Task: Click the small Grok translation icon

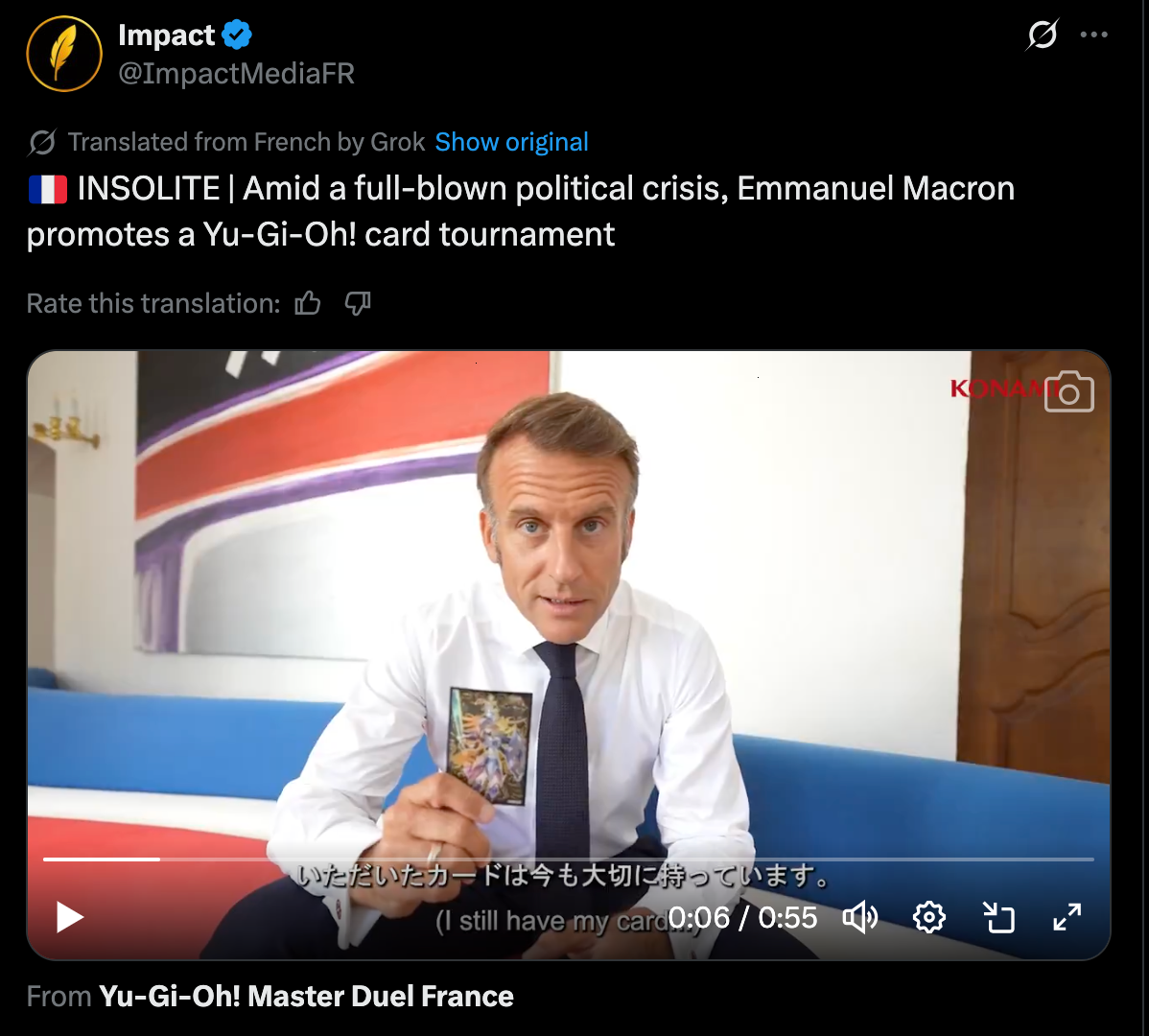Action: click(42, 142)
